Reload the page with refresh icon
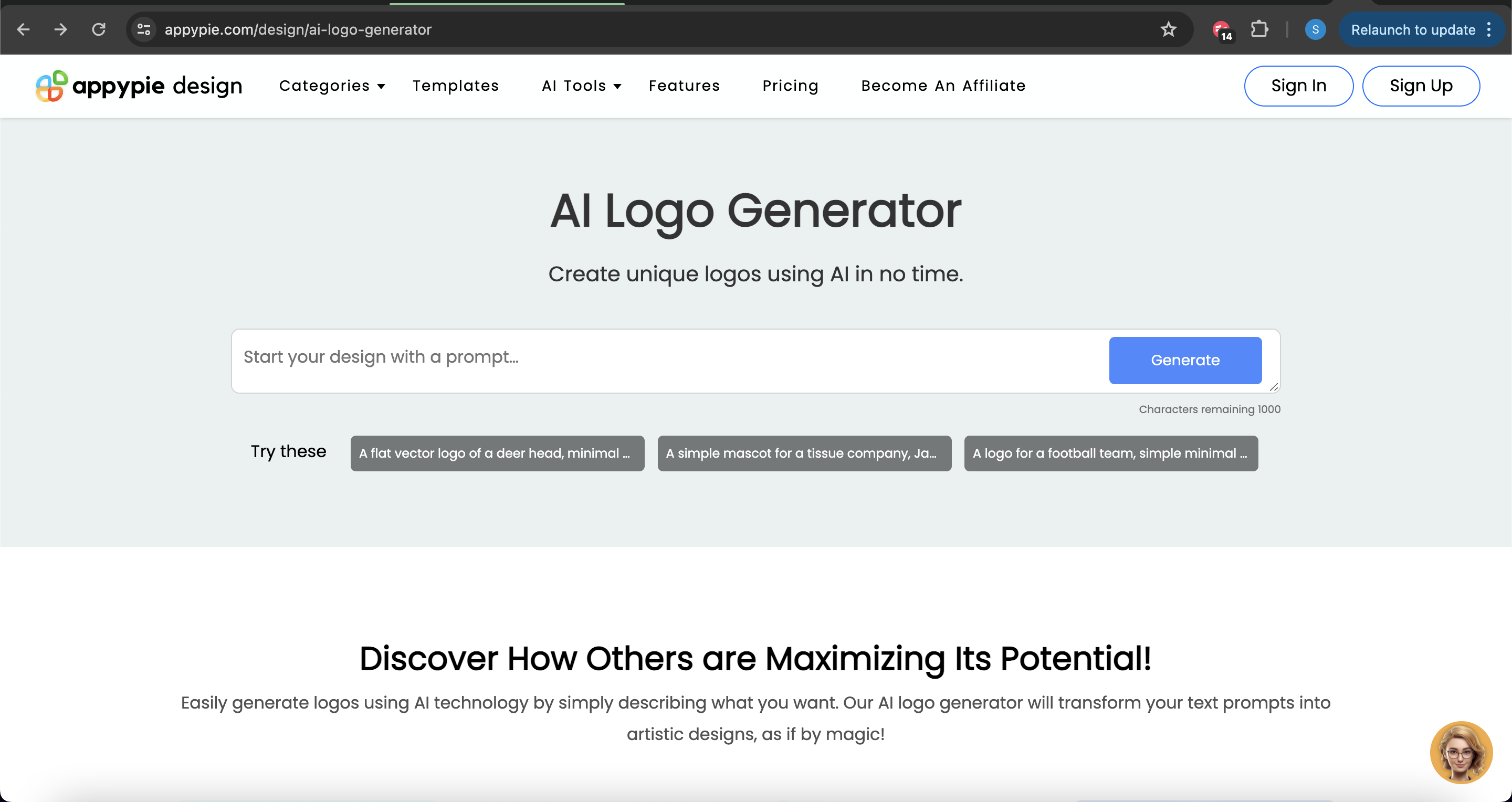This screenshot has width=1512, height=802. 99,29
